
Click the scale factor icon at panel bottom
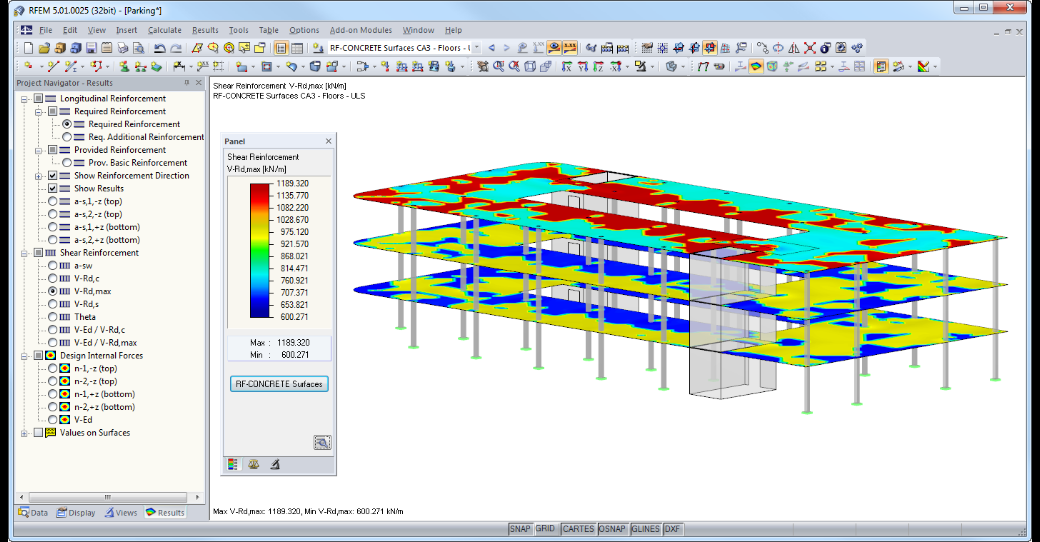point(253,464)
